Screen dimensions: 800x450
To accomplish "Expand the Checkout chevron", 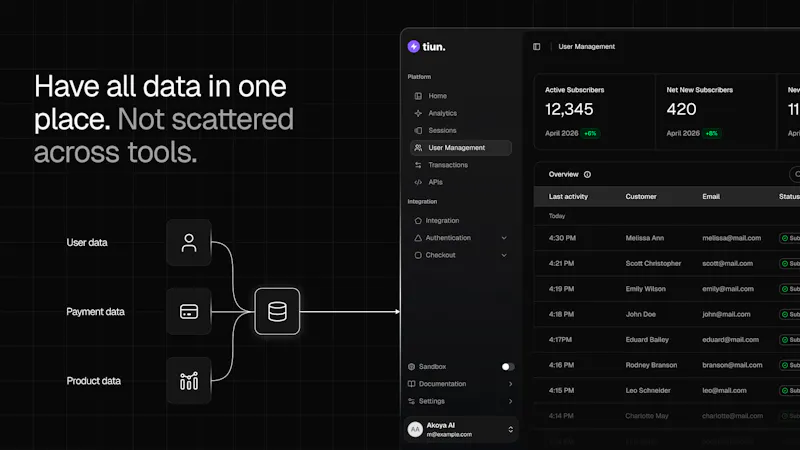I will (504, 255).
